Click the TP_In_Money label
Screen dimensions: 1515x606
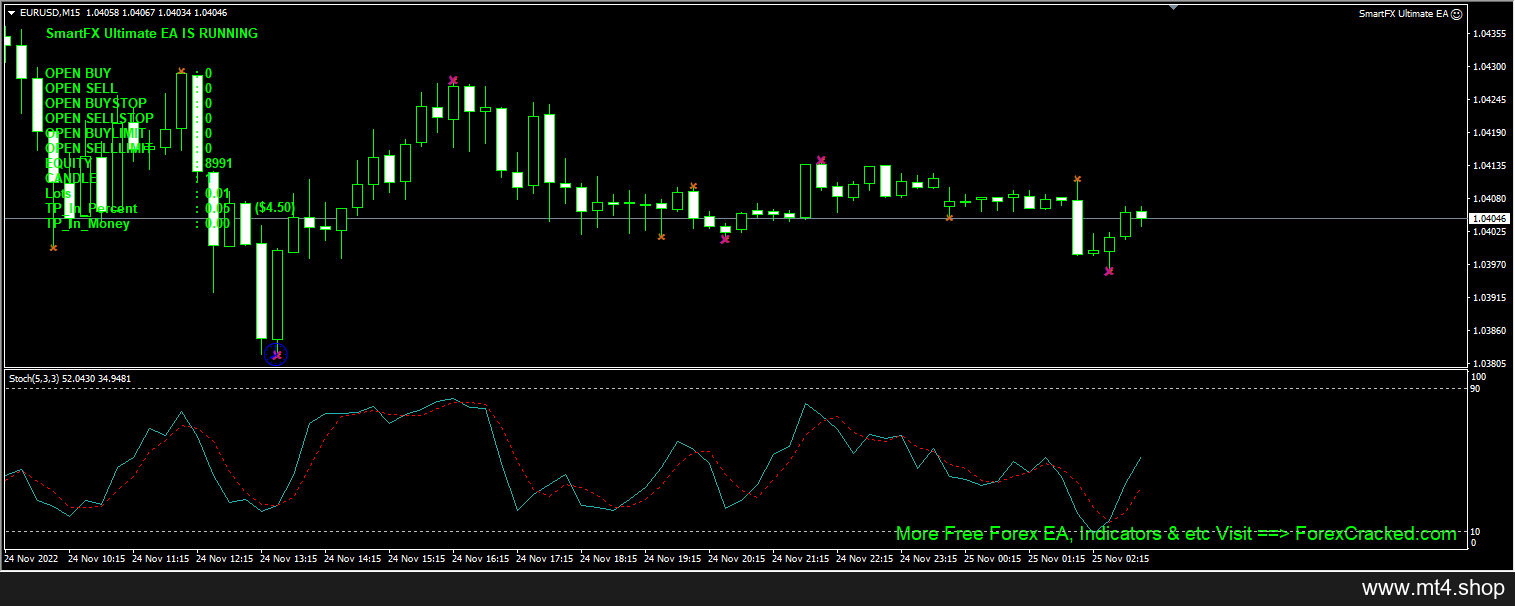(87, 223)
